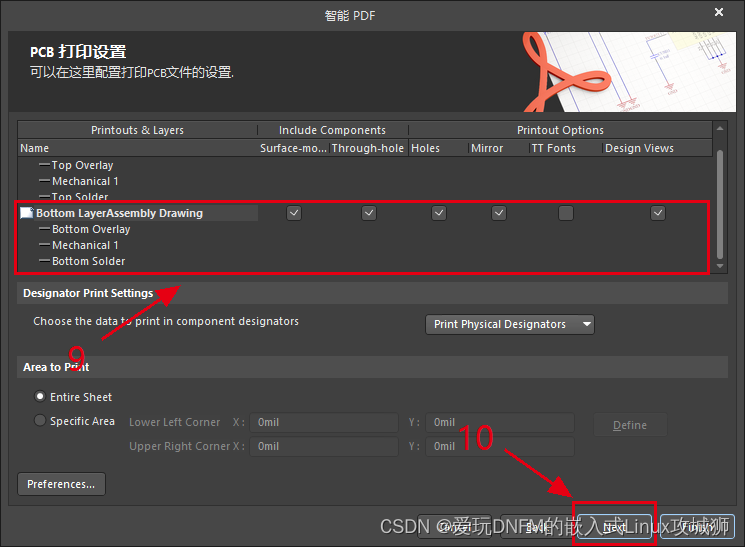Click the TT Fonts column header
This screenshot has height=547, width=745.
point(566,148)
